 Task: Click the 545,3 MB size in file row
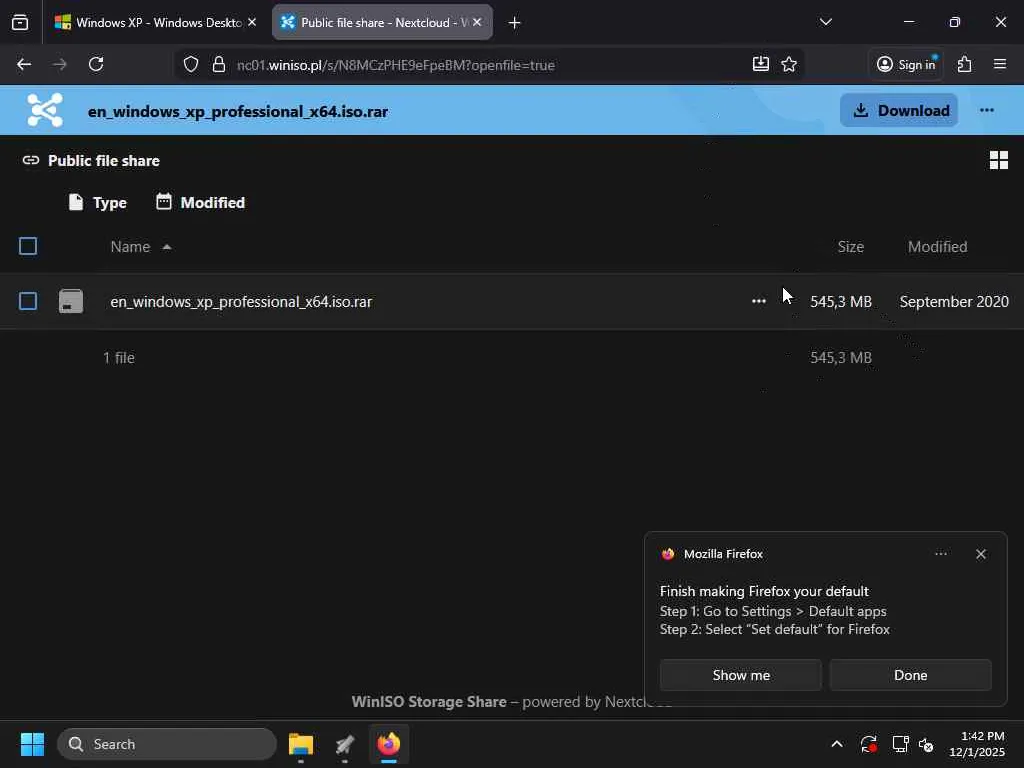pos(840,302)
